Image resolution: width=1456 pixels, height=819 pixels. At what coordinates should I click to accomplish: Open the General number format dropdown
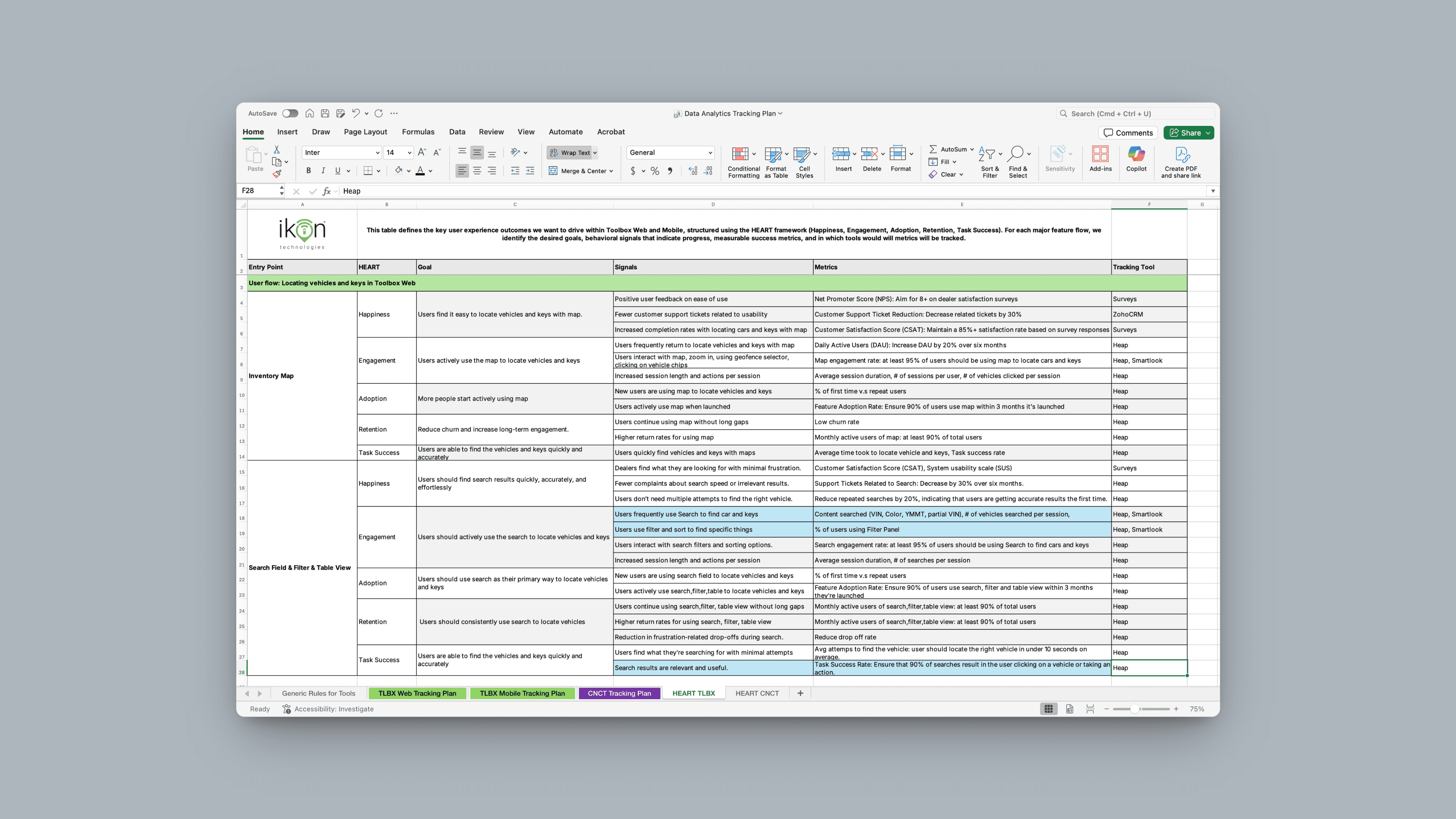pos(710,152)
